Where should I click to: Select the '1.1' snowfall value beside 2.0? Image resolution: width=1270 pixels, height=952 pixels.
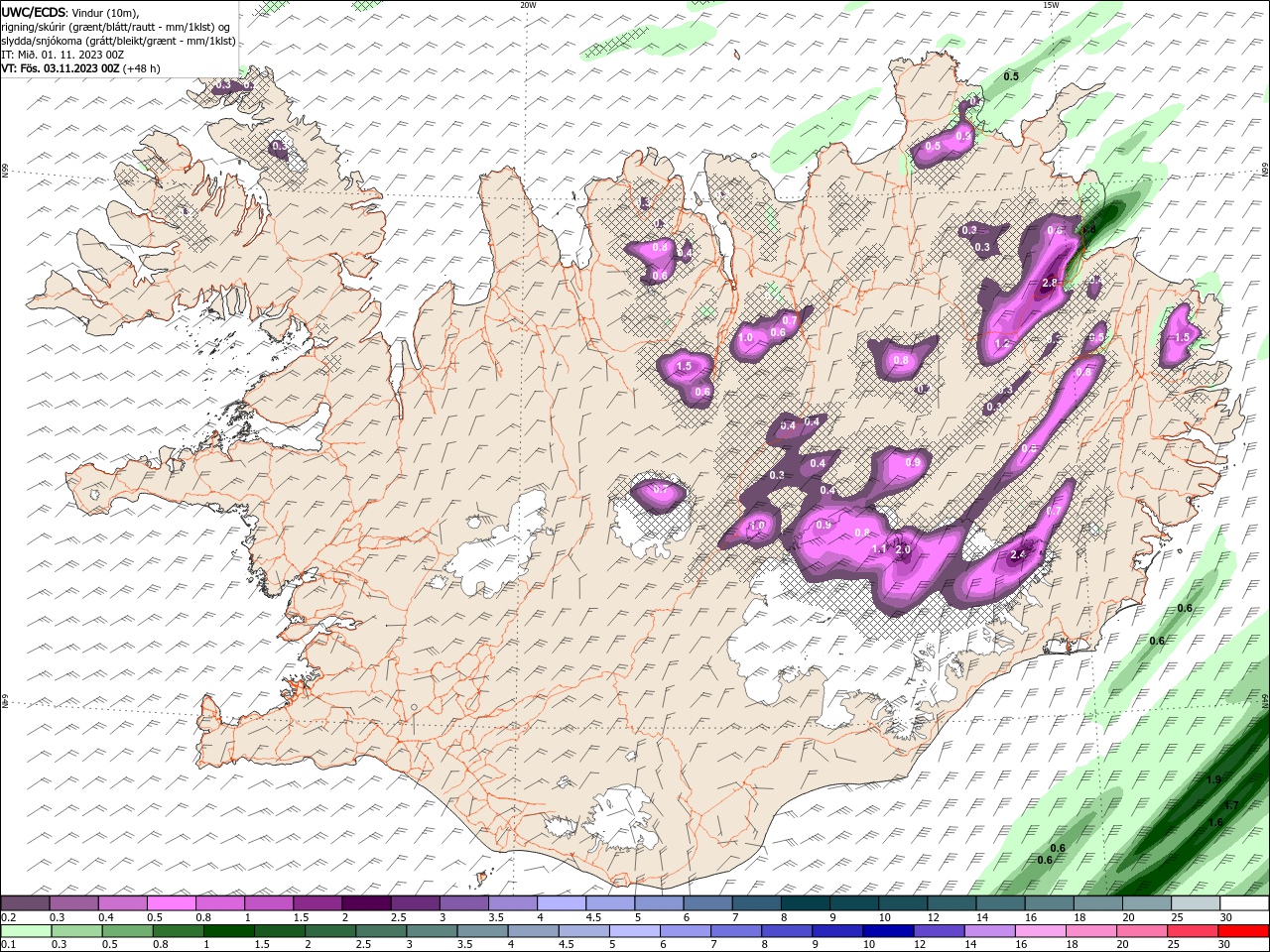(x=879, y=548)
